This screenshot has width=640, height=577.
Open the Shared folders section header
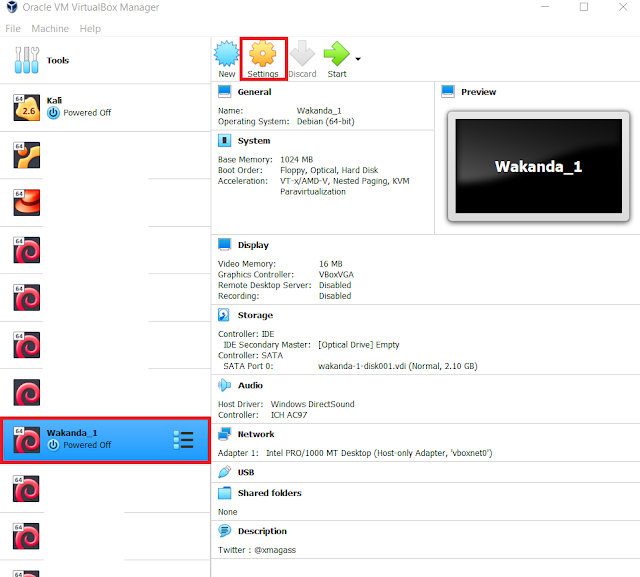point(270,493)
